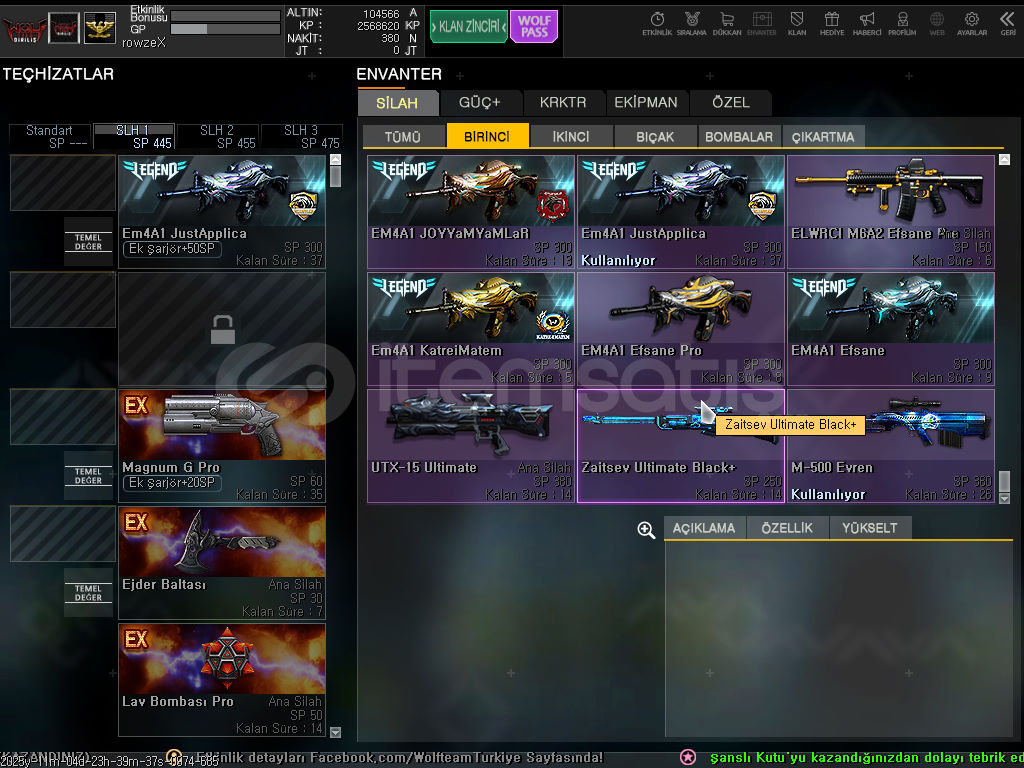The width and height of the screenshot is (1024, 768).
Task: Click equipped Magnum G Pro pistol
Action: pos(222,446)
